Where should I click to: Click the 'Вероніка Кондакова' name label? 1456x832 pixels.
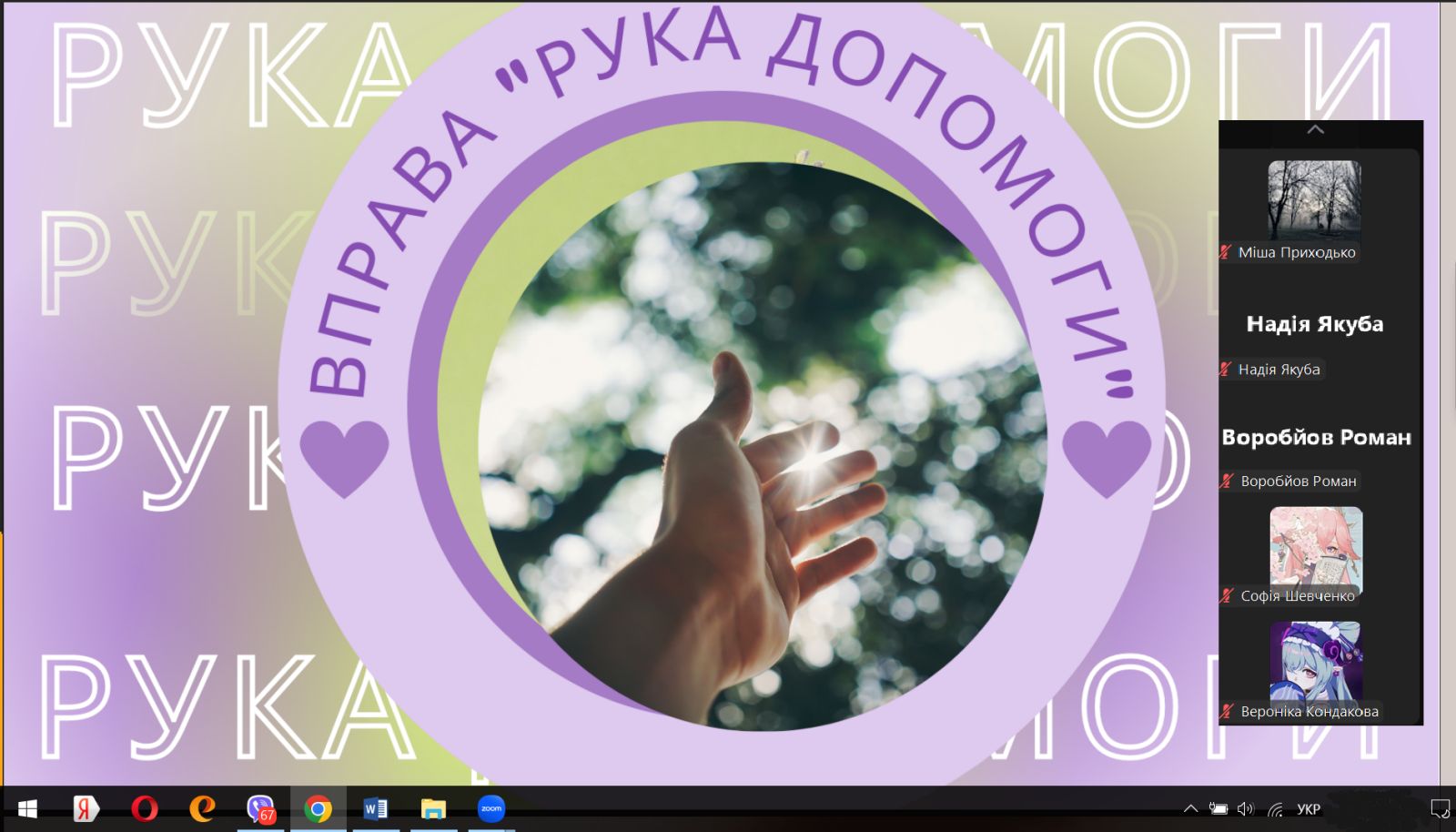click(1309, 711)
